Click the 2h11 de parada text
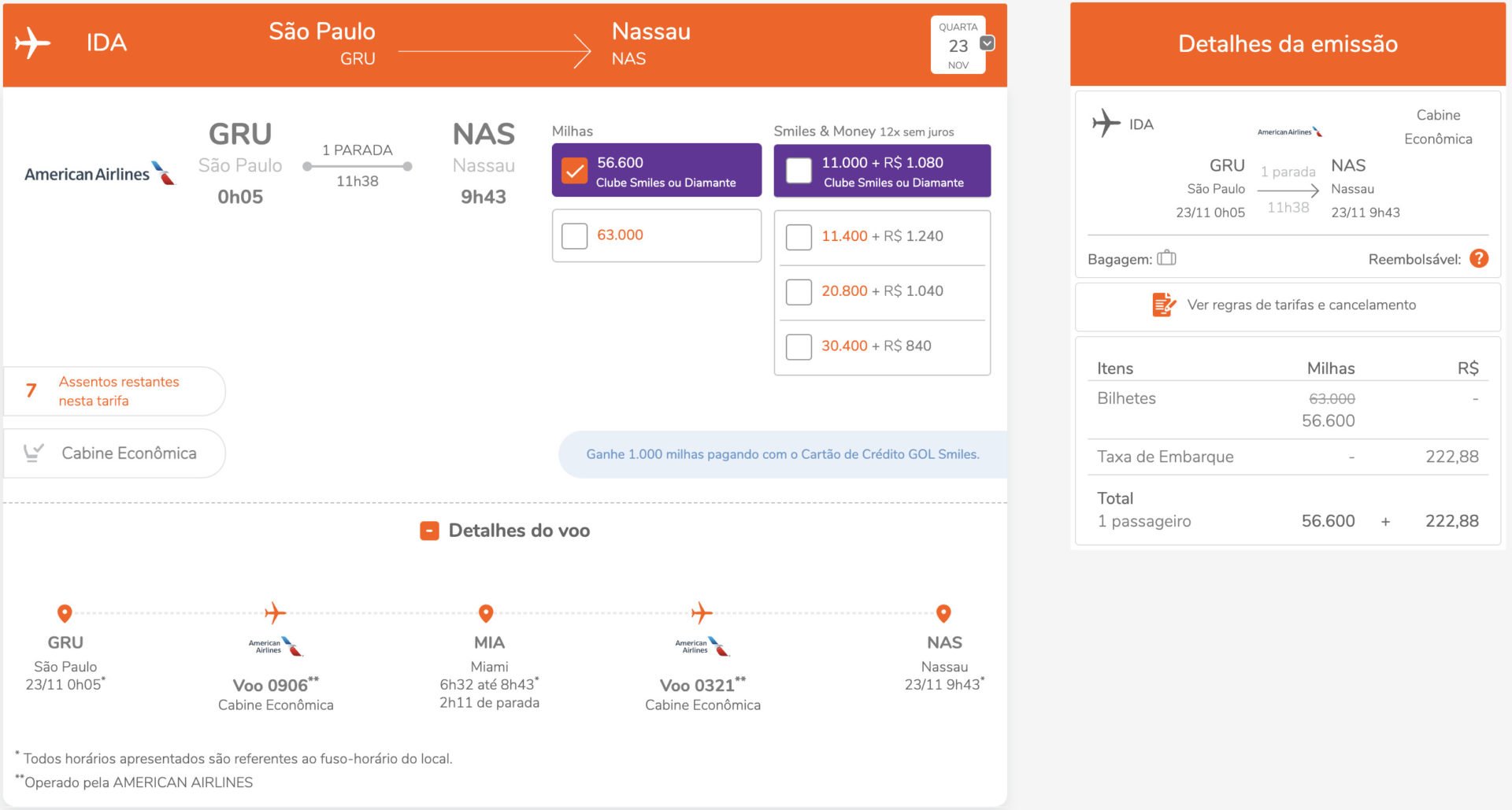1512x810 pixels. point(489,703)
